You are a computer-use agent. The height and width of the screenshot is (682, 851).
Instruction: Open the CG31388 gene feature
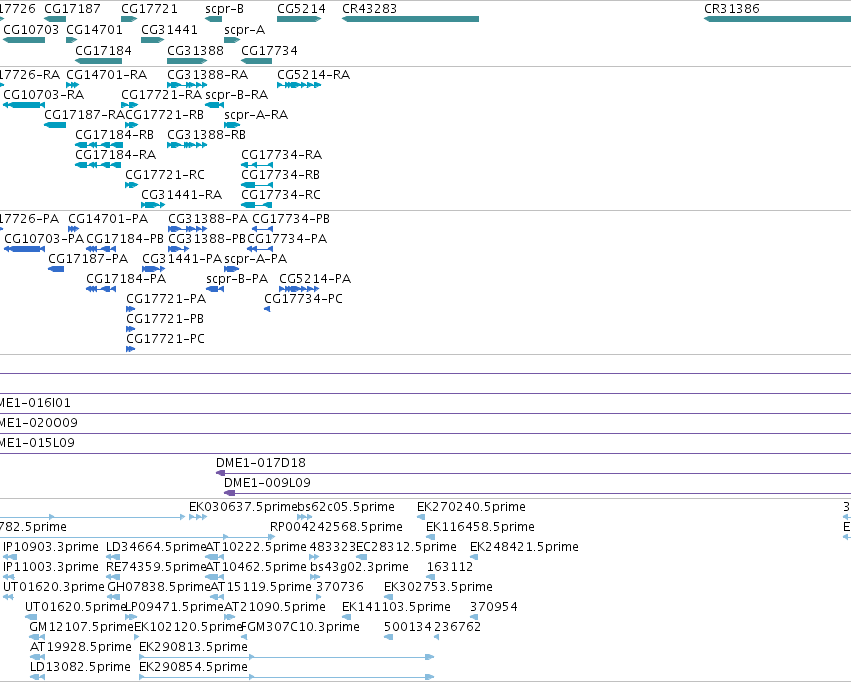[x=187, y=61]
